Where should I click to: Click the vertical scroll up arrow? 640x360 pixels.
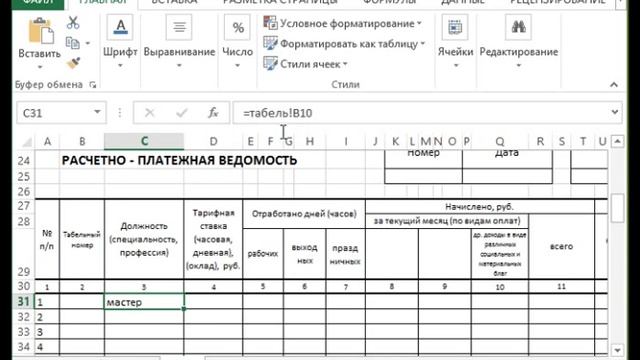click(618, 142)
